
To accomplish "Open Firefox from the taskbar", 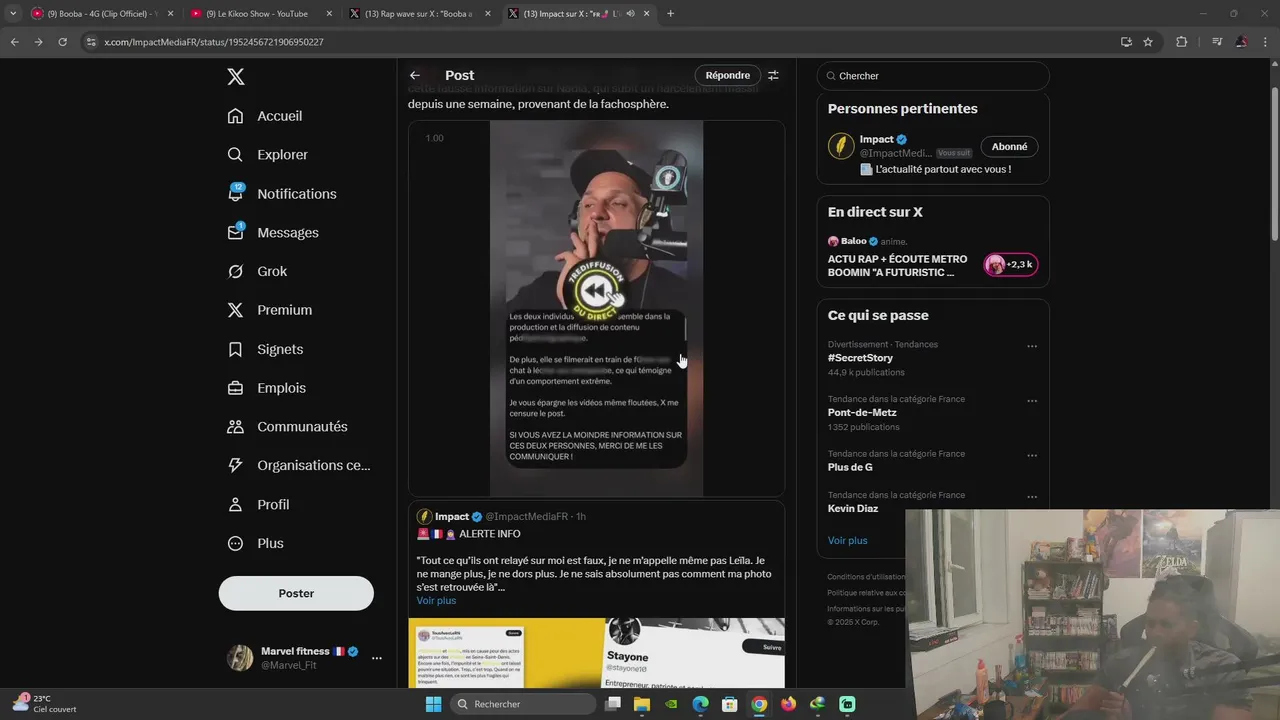I will pos(788,704).
